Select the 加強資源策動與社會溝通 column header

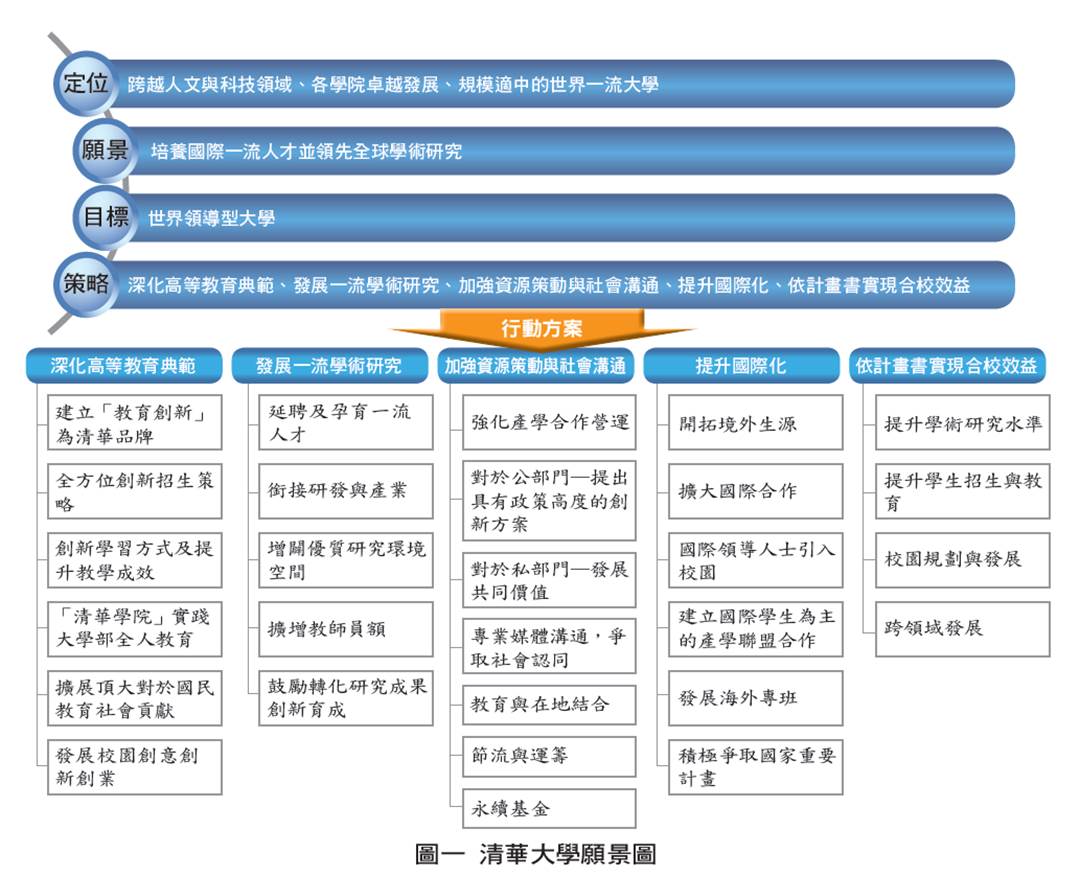535,366
